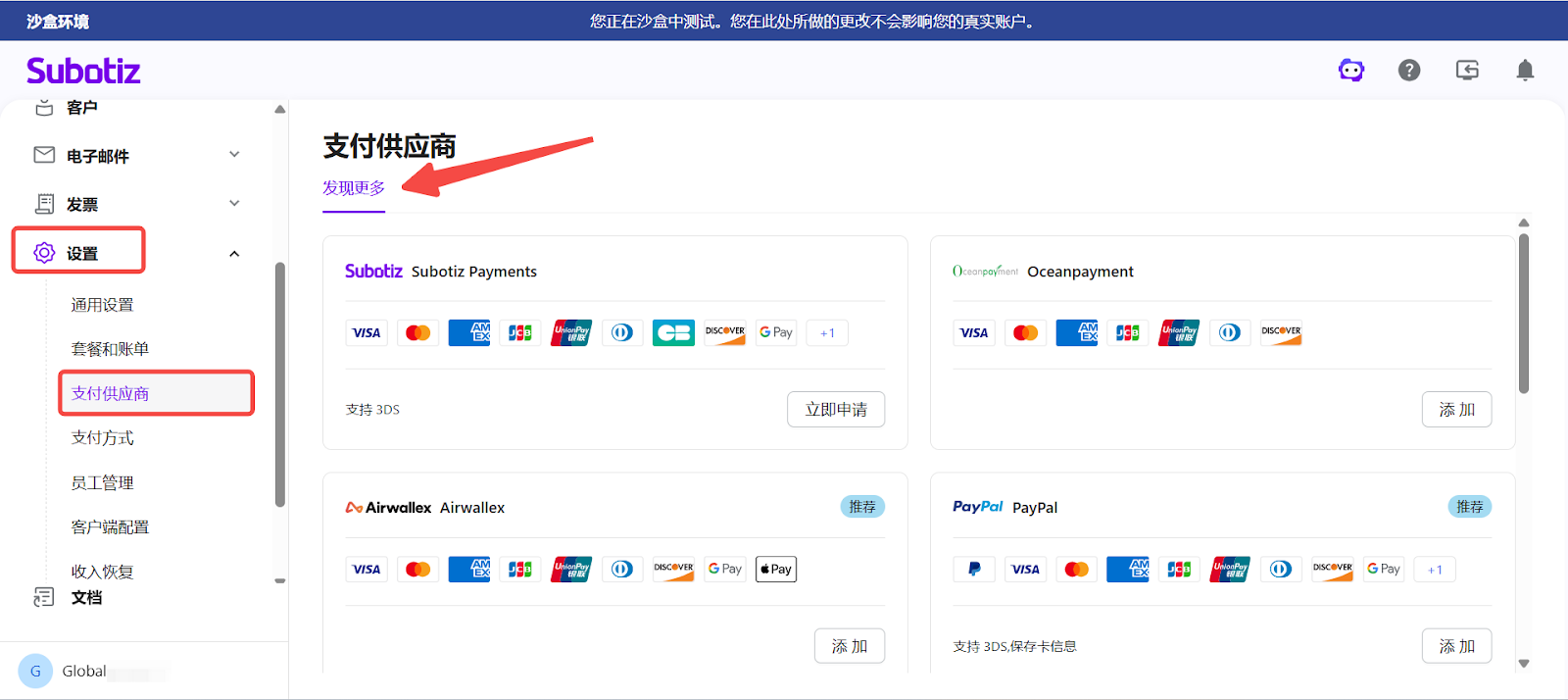Click 立即申请 for Subotiz Payments
Viewport: 1568px width, 700px height.
[x=836, y=410]
